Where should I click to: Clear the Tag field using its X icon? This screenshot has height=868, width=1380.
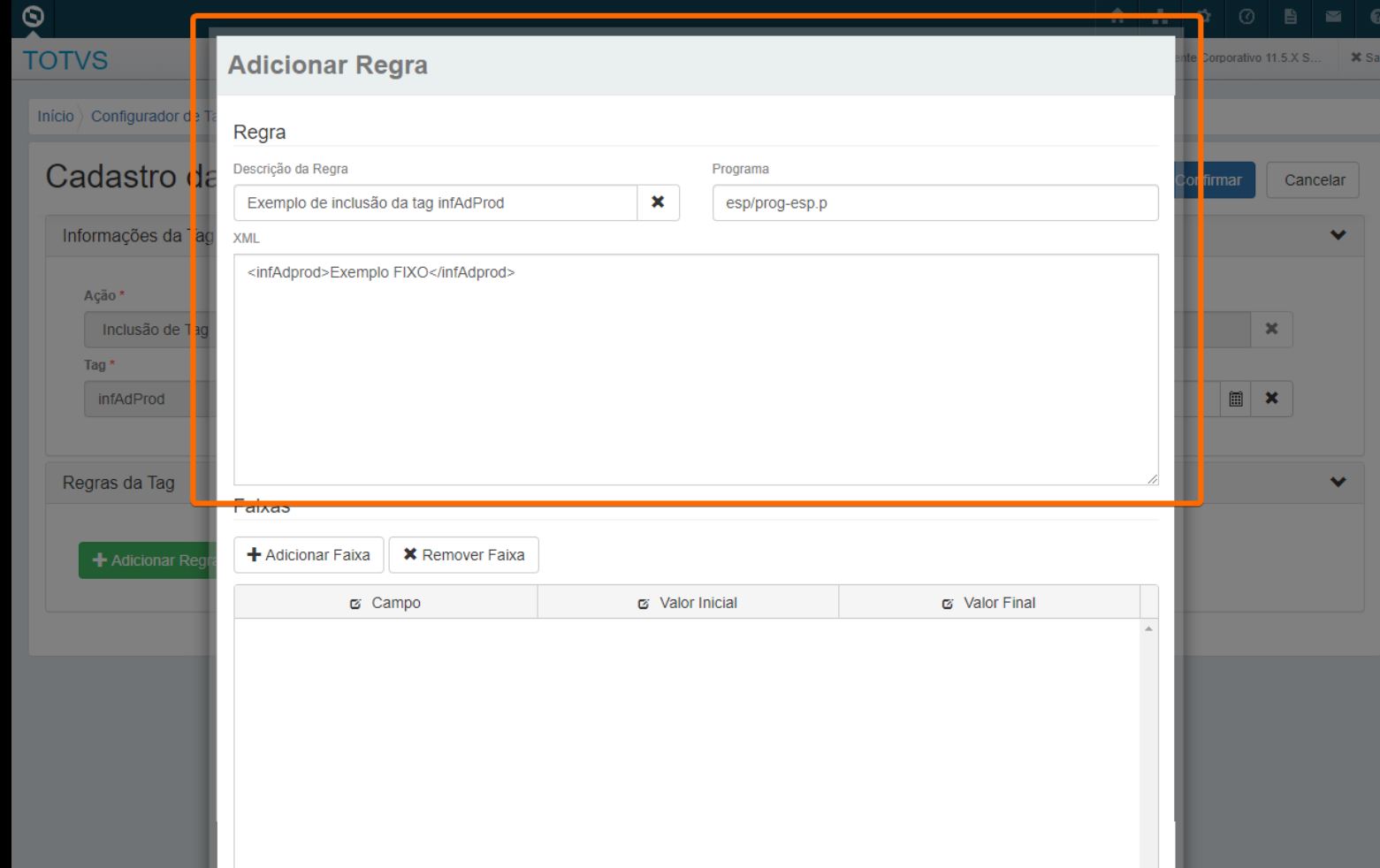click(x=1271, y=399)
